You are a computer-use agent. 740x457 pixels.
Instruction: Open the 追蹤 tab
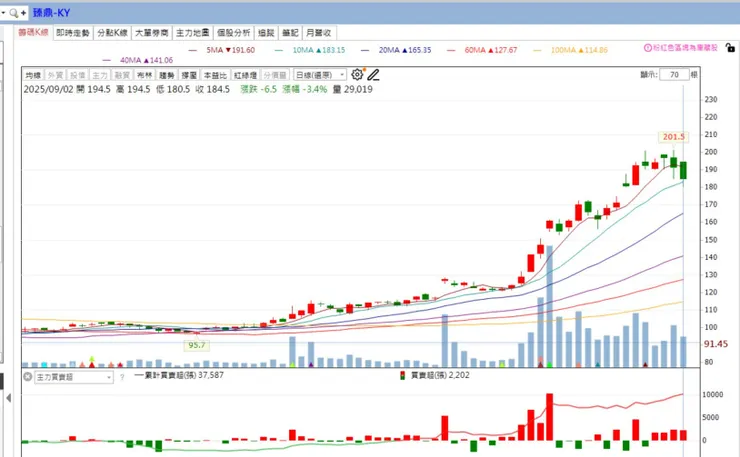[x=266, y=33]
